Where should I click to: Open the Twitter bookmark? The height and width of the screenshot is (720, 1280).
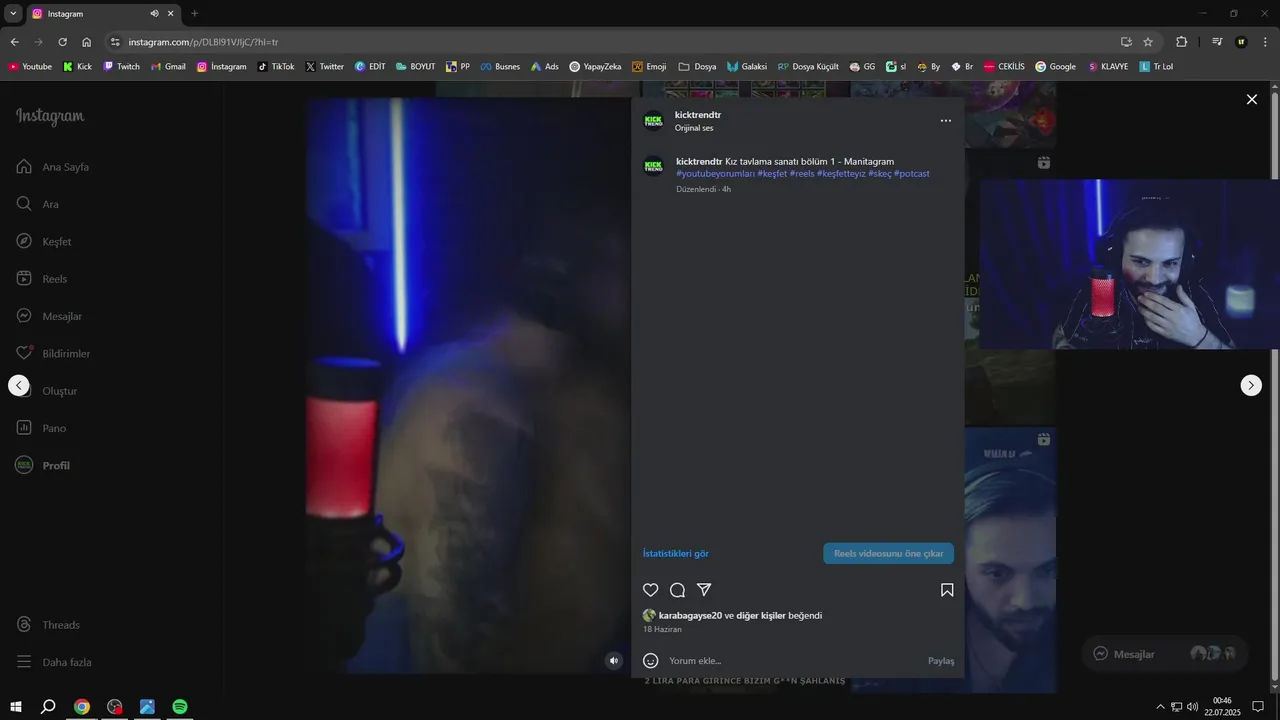pyautogui.click(x=324, y=67)
